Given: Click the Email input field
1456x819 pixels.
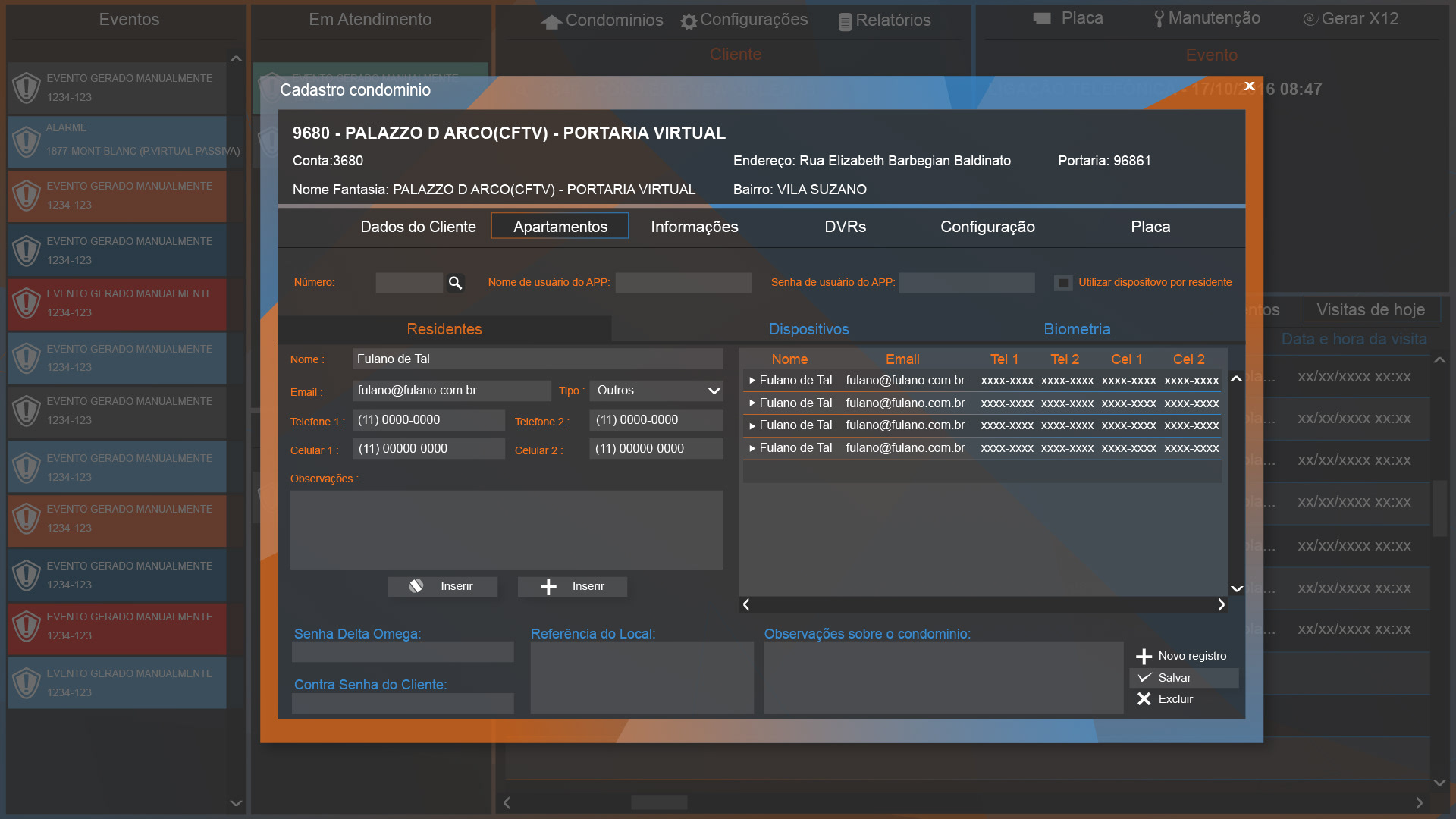Looking at the screenshot, I should [452, 391].
